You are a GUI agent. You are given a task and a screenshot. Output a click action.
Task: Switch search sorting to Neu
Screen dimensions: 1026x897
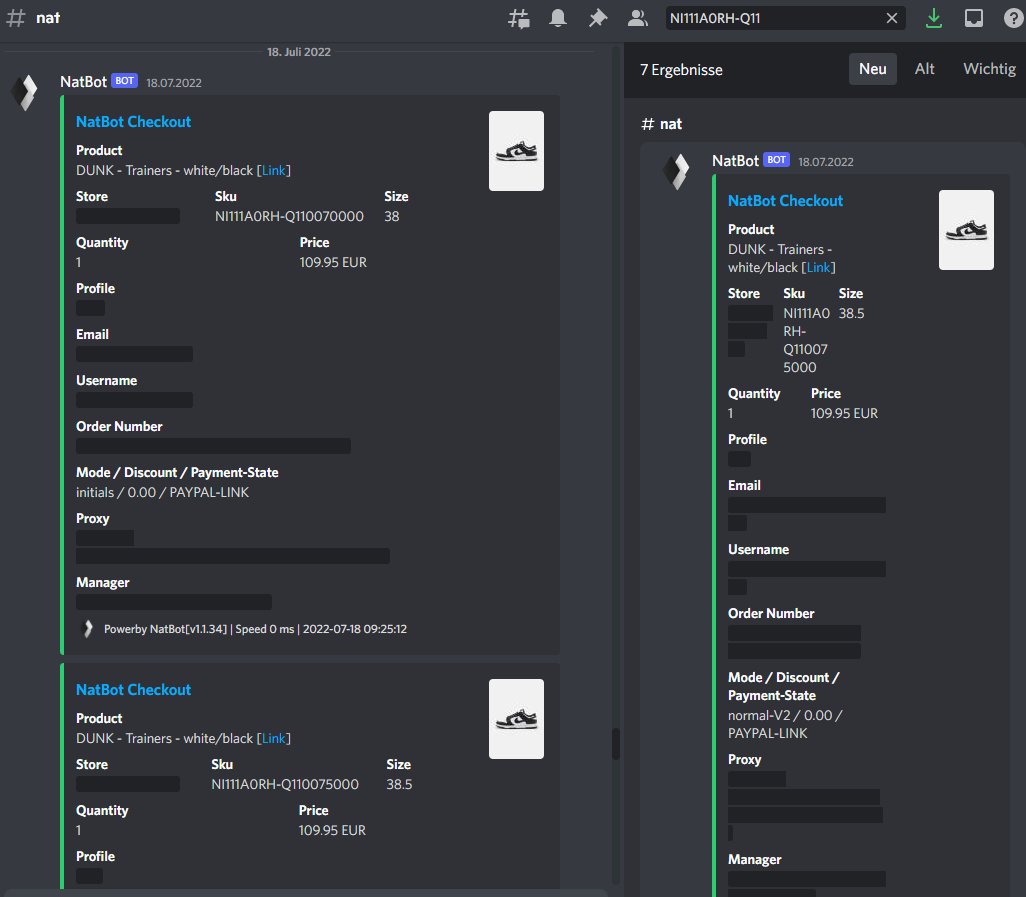point(872,68)
